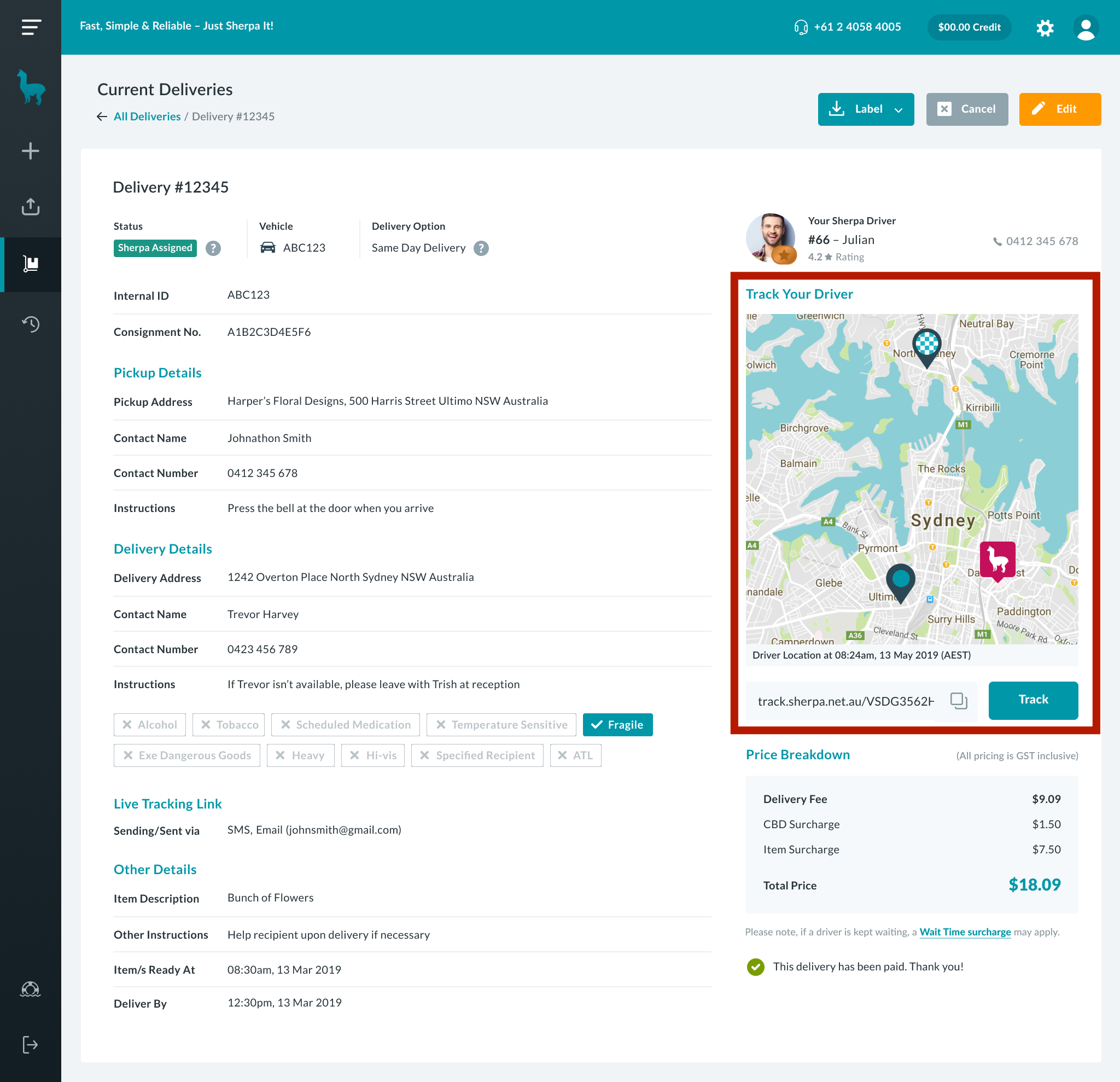The height and width of the screenshot is (1082, 1120).
Task: Open the hamburger menu in sidebar
Action: point(31,27)
